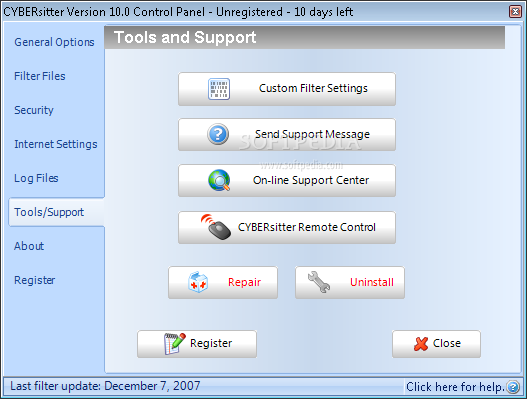The image size is (527, 399).
Task: Open the Internet Settings section
Action: click(55, 144)
